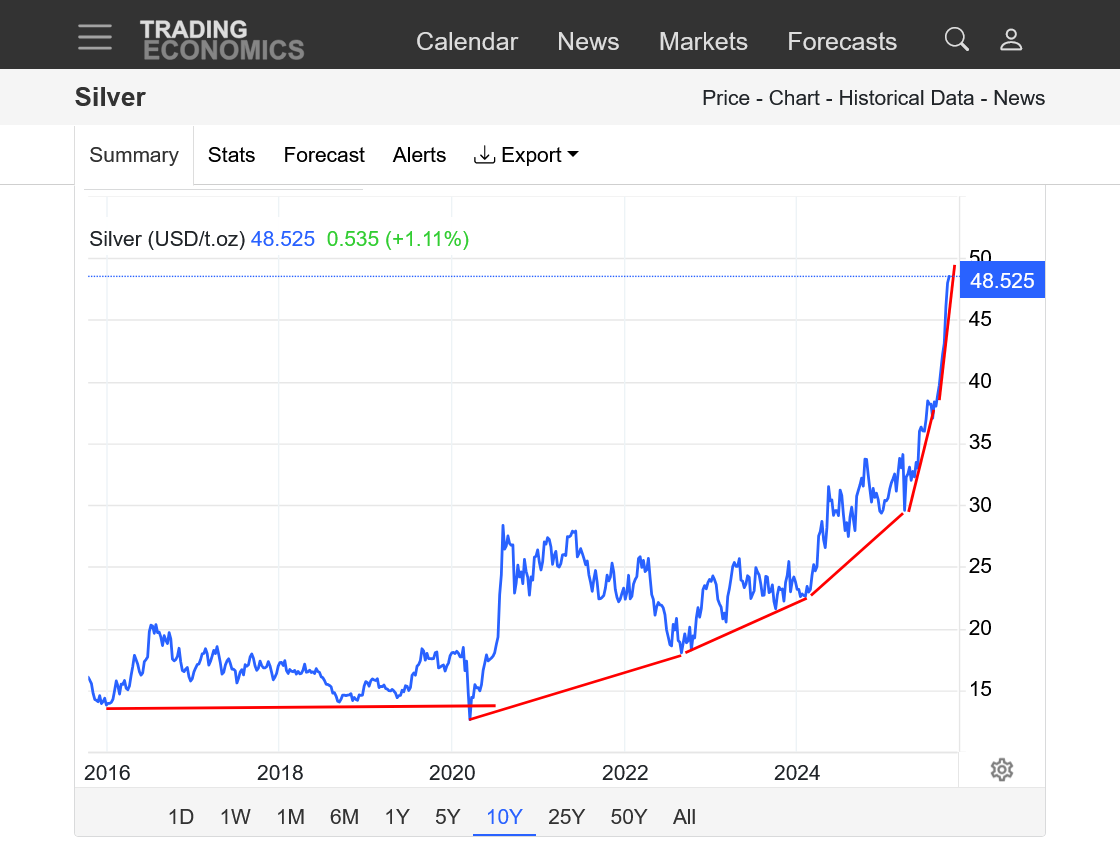Open the user account icon

pyautogui.click(x=1011, y=40)
